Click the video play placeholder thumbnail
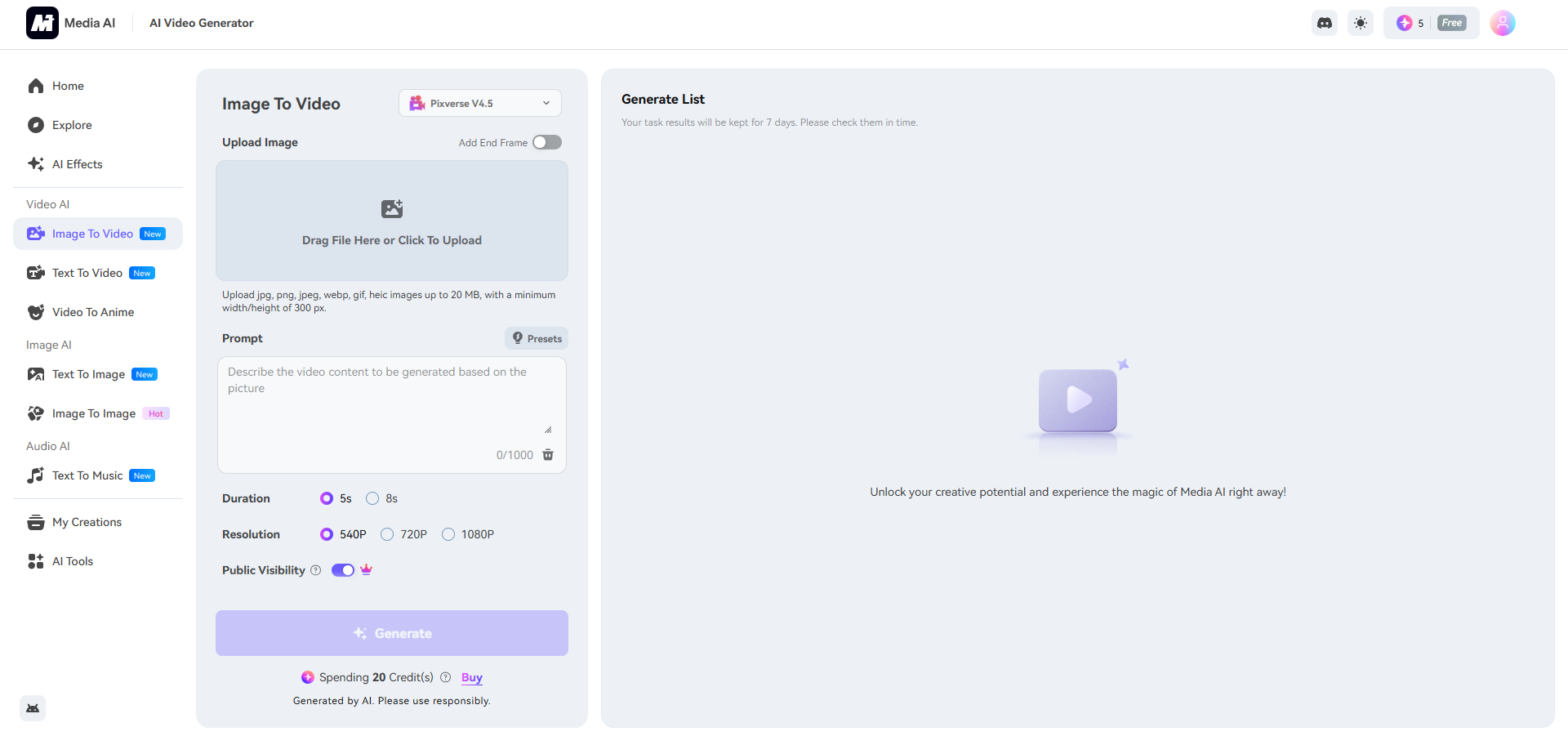1568x745 pixels. 1078,400
